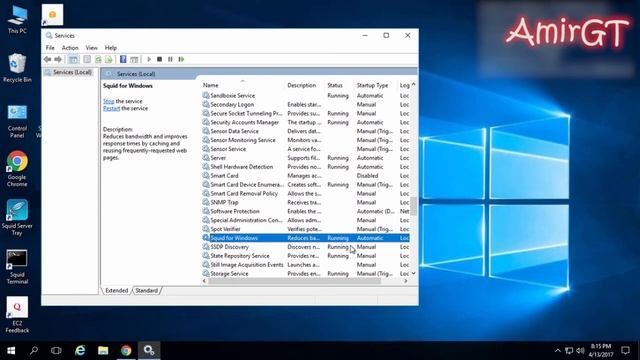
Task: Toggle the action pane toolbar icon
Action: click(x=134, y=59)
